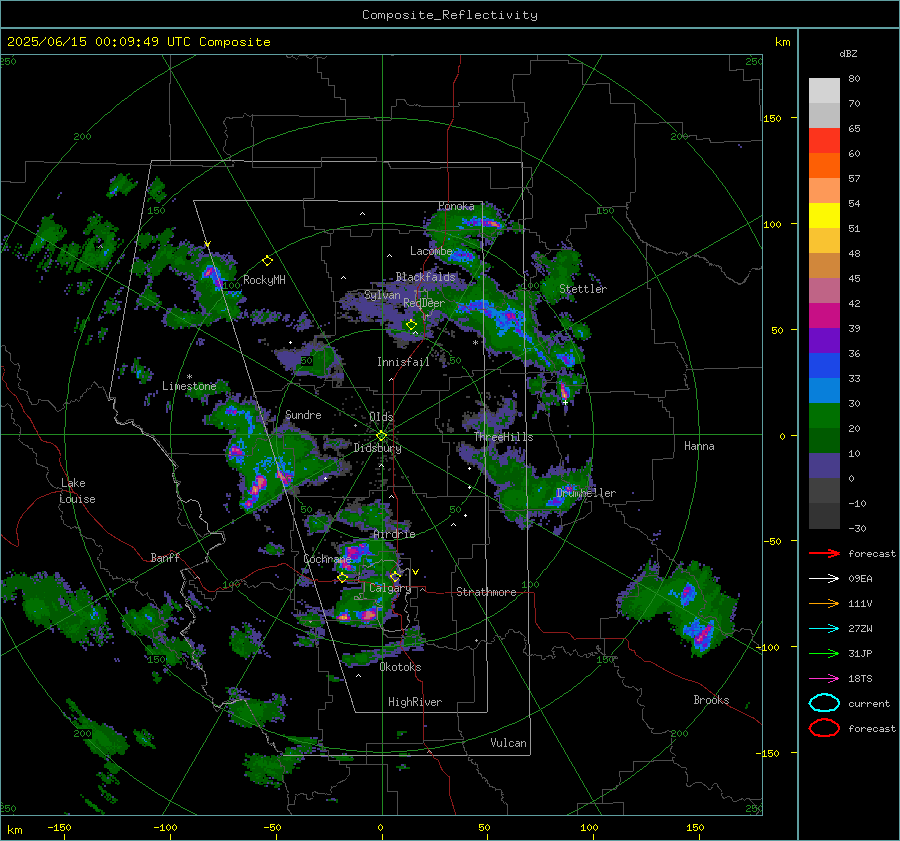Click the current legend text
Viewport: 900px width, 841px height.
[x=869, y=703]
